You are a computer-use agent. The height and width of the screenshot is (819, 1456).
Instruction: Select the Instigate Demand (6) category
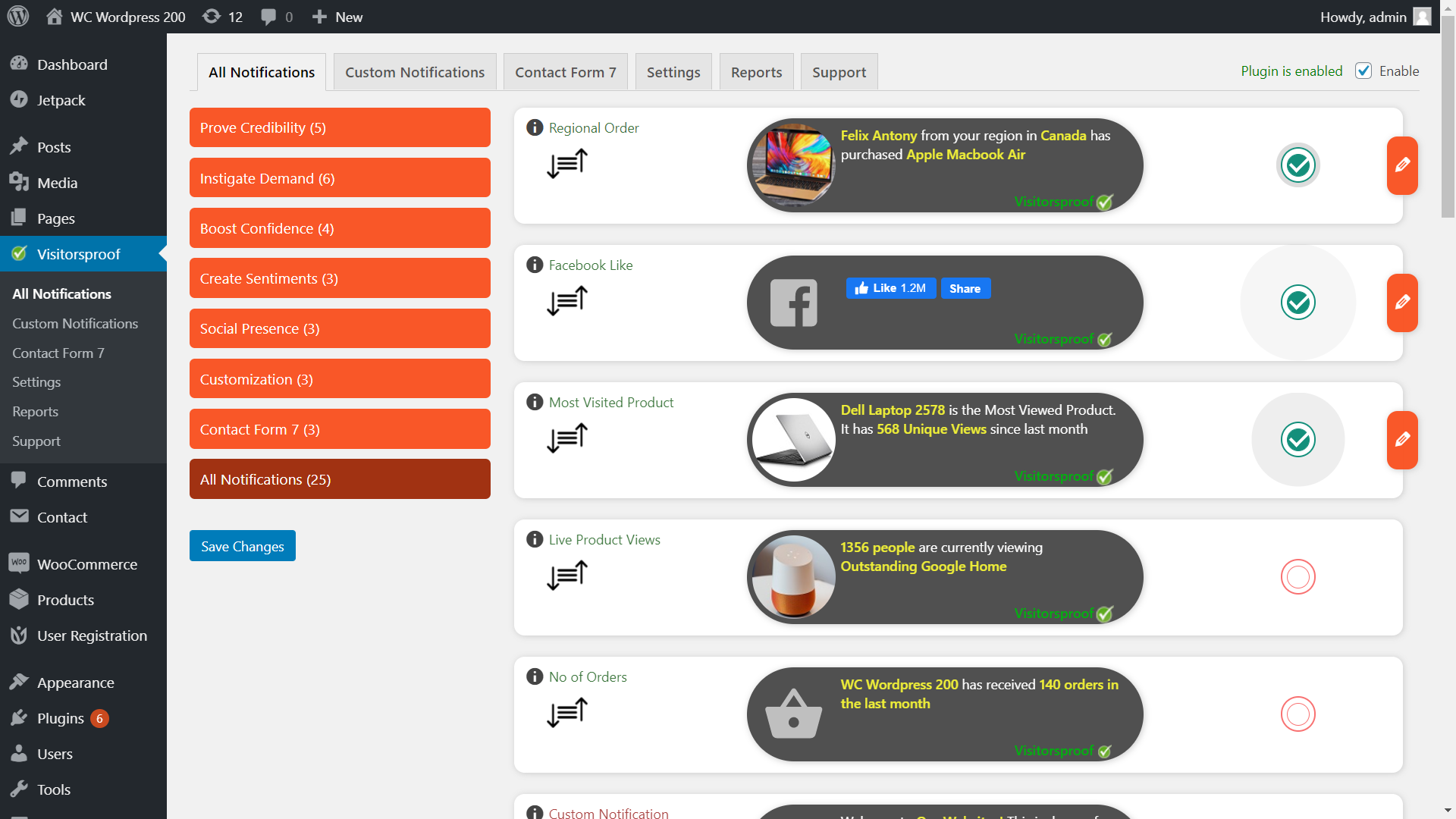340,177
